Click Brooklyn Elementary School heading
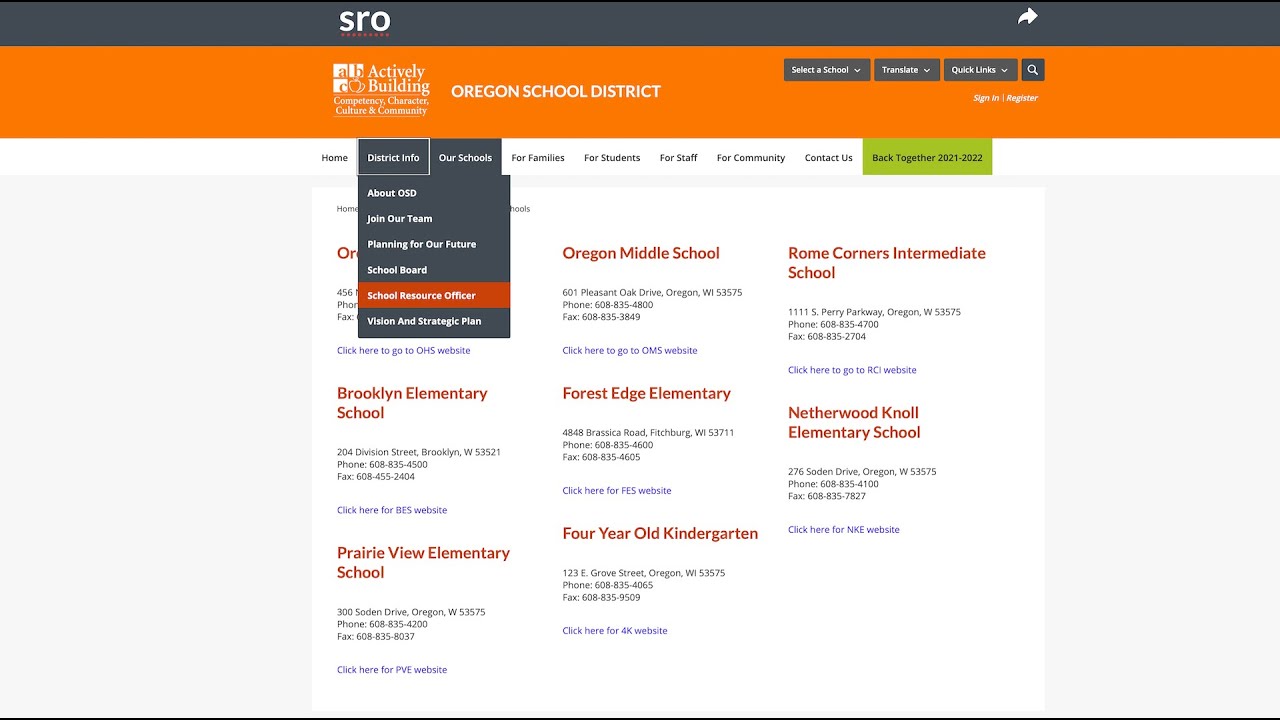 tap(412, 403)
